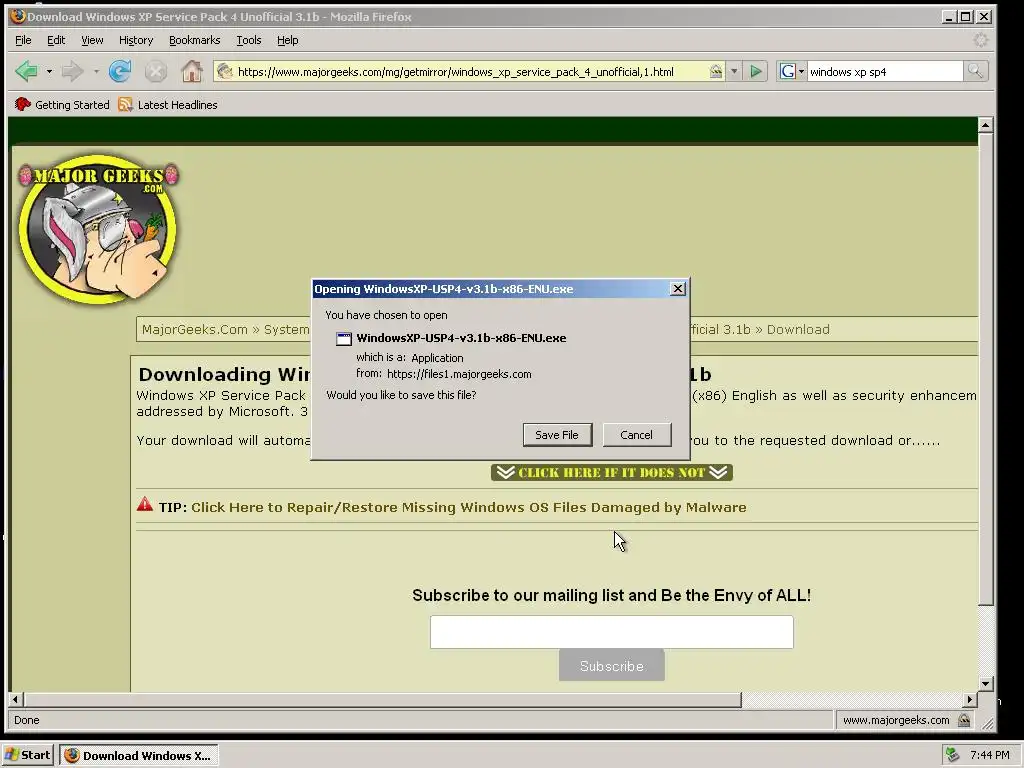1024x768 pixels.
Task: Open the Bookmarks menu
Action: coord(195,40)
